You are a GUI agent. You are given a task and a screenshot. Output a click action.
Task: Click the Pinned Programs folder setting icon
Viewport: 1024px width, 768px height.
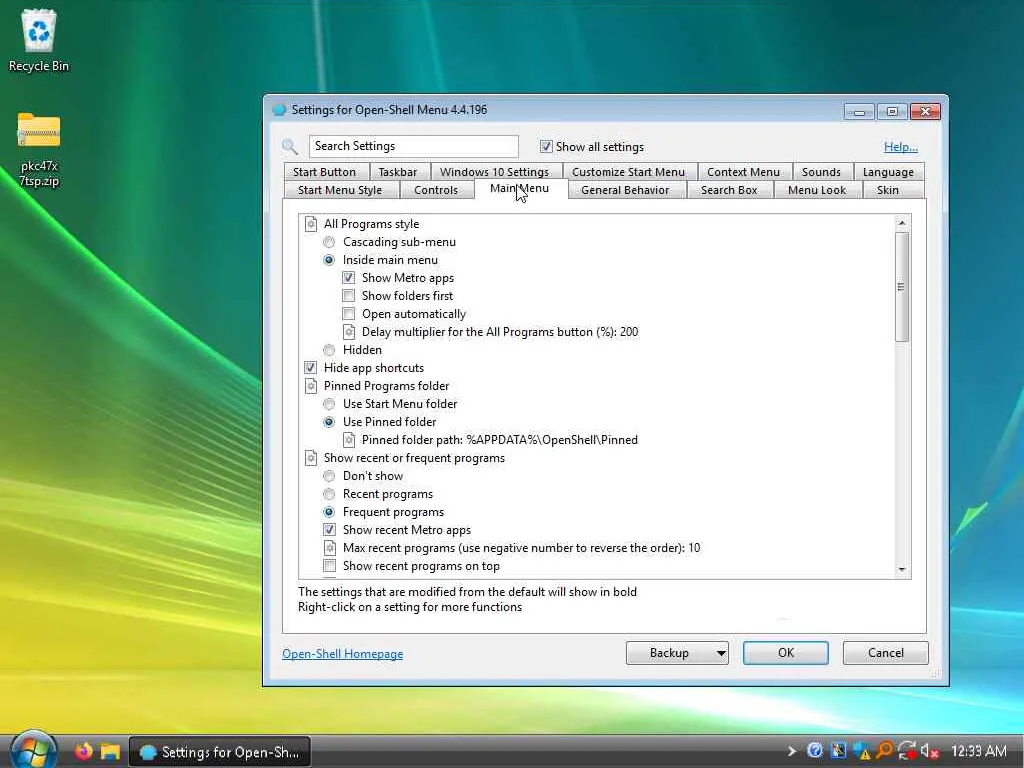click(x=311, y=386)
